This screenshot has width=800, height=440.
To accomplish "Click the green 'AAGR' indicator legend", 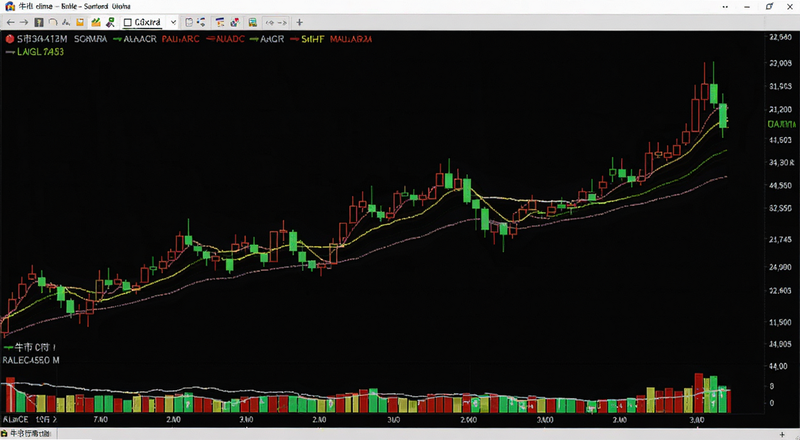I will click(x=267, y=39).
